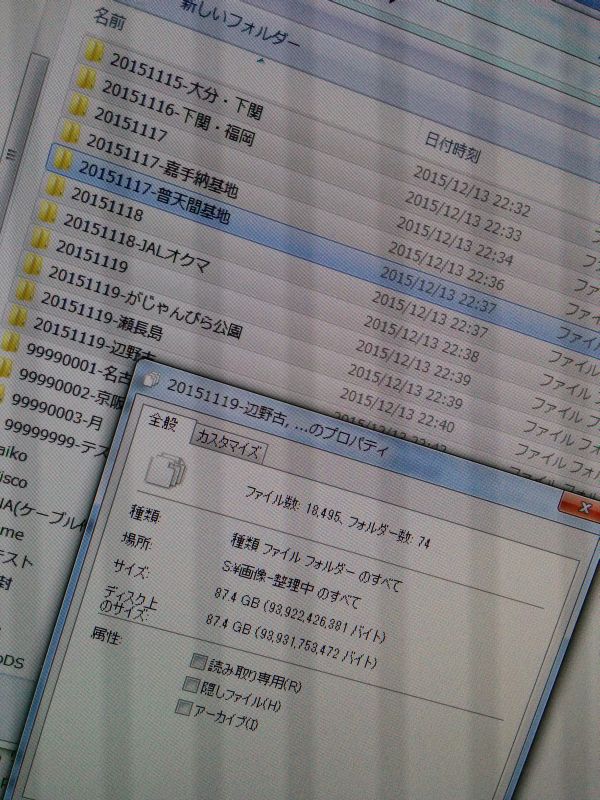The width and height of the screenshot is (600, 800).
Task: Select folder 20151119-がじゃんびら公園
Action: 145,303
